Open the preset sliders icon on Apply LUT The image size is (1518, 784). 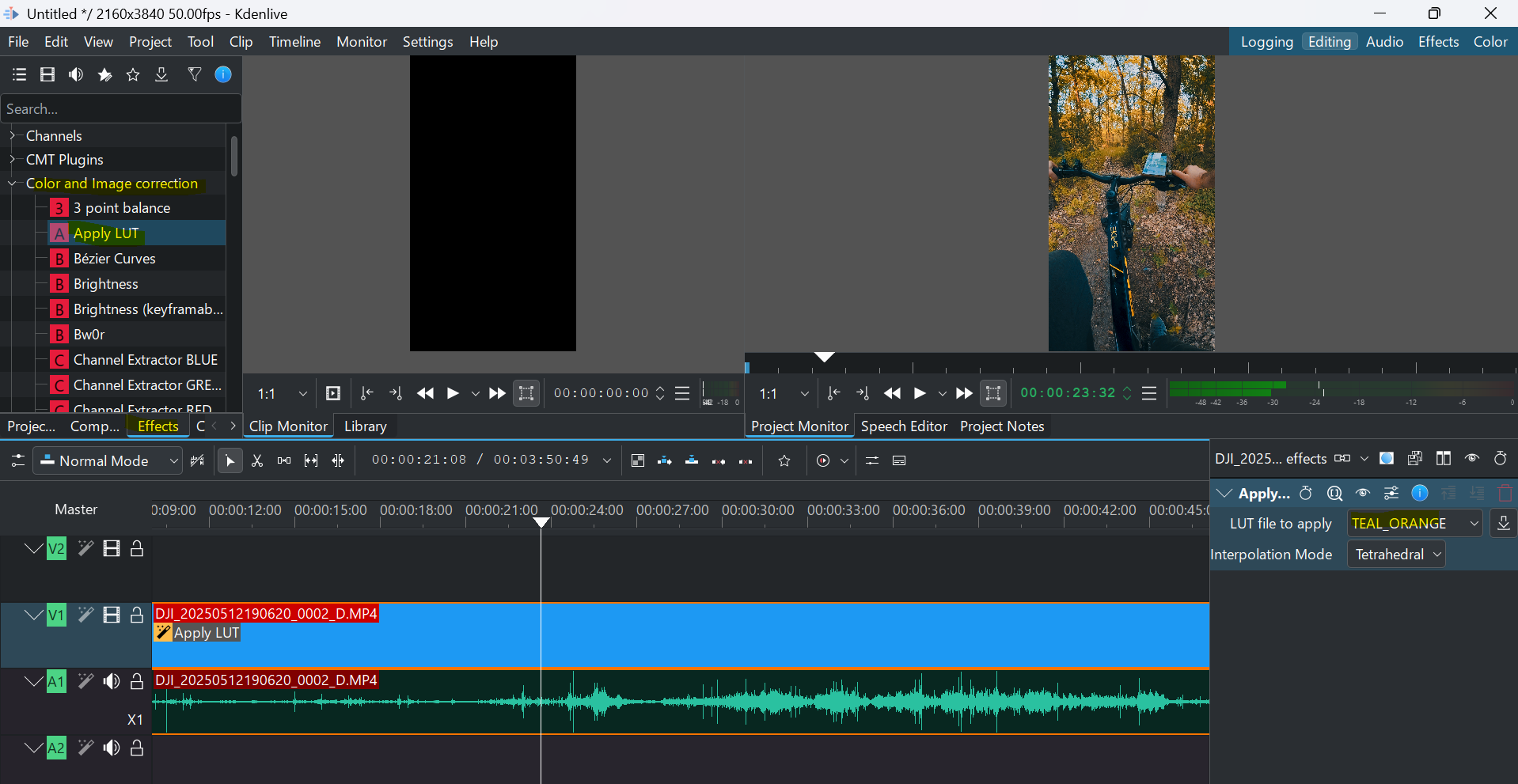point(1391,494)
